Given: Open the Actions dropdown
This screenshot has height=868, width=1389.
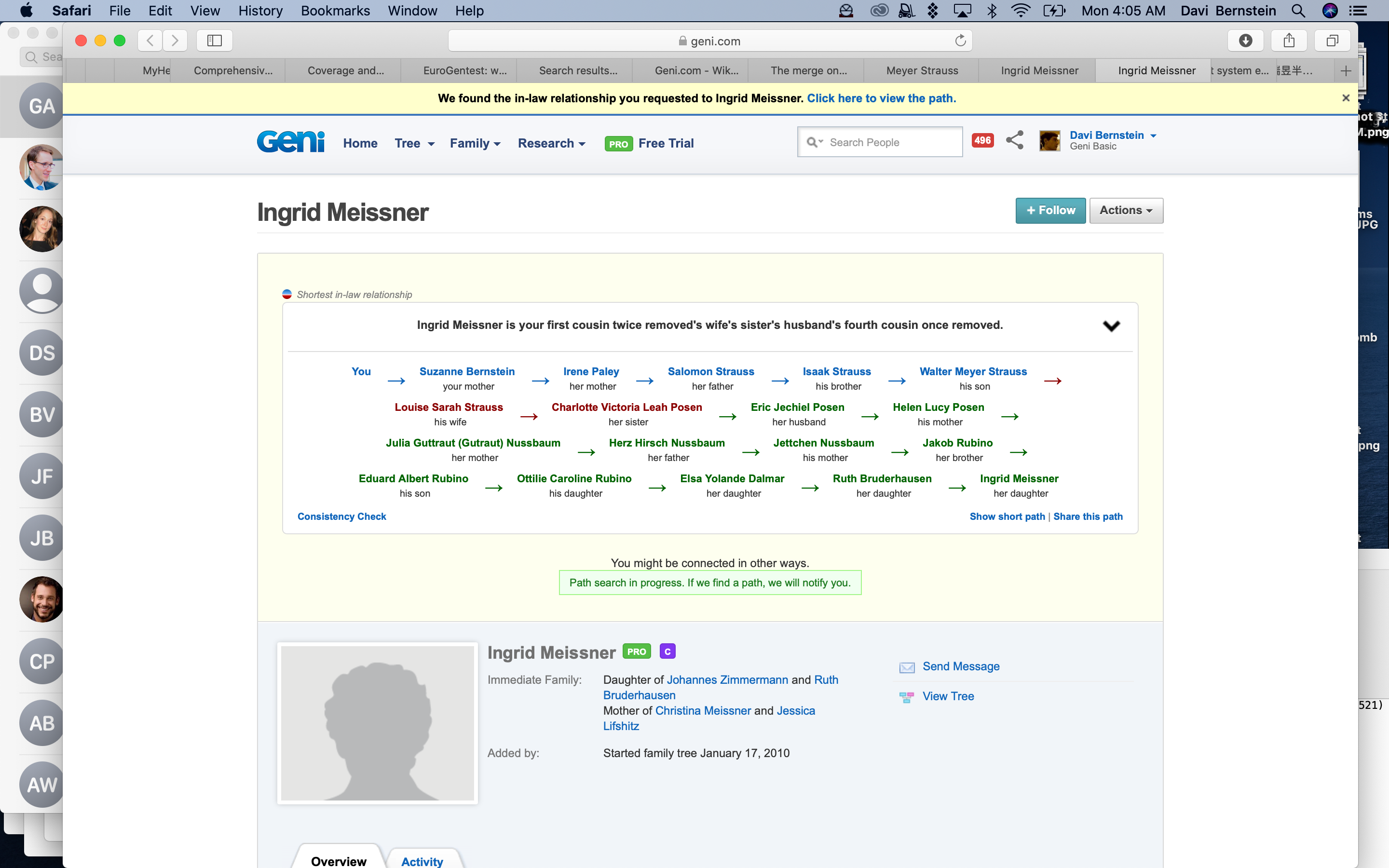Looking at the screenshot, I should click(x=1126, y=210).
